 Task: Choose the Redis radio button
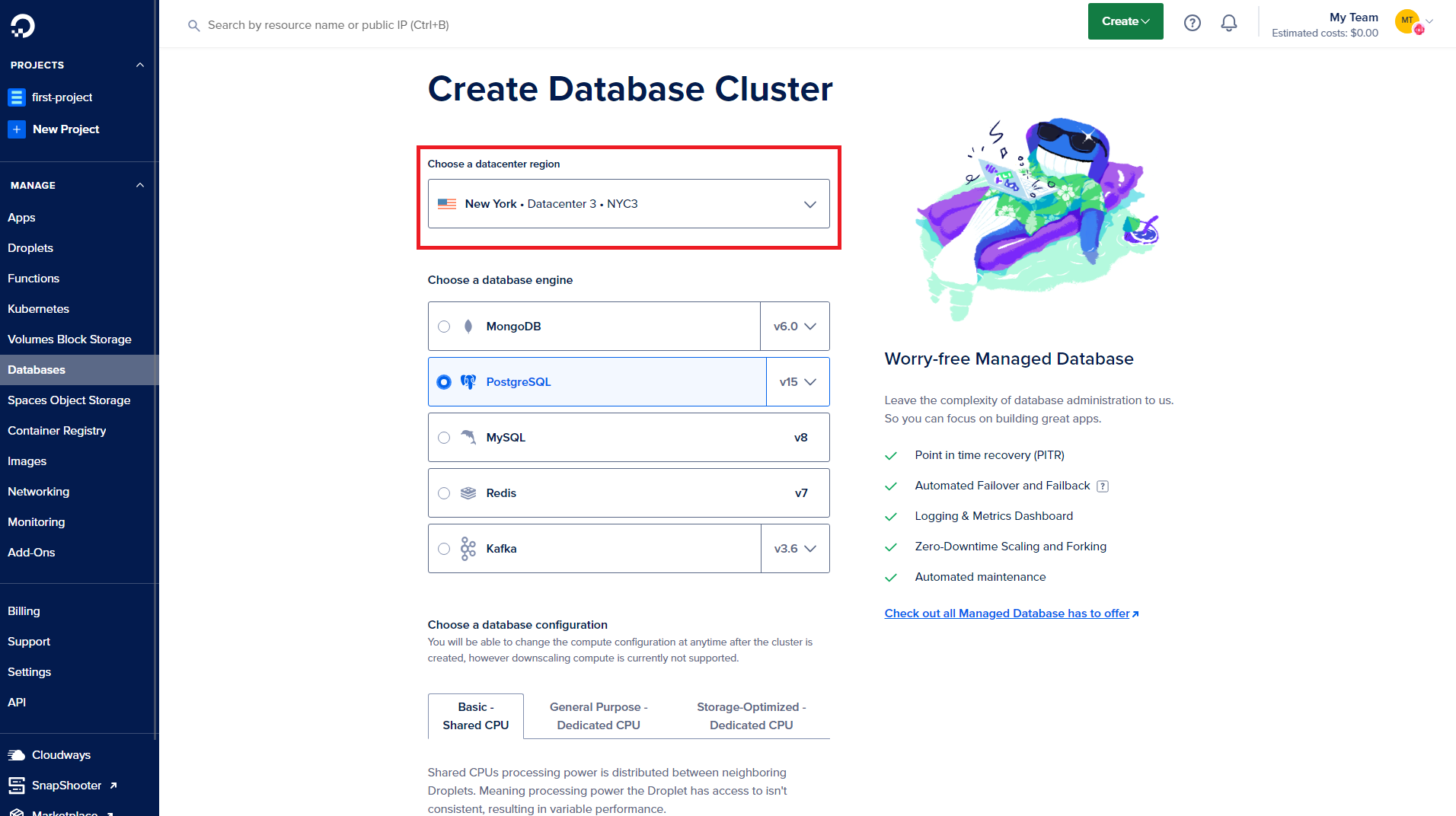coord(444,493)
